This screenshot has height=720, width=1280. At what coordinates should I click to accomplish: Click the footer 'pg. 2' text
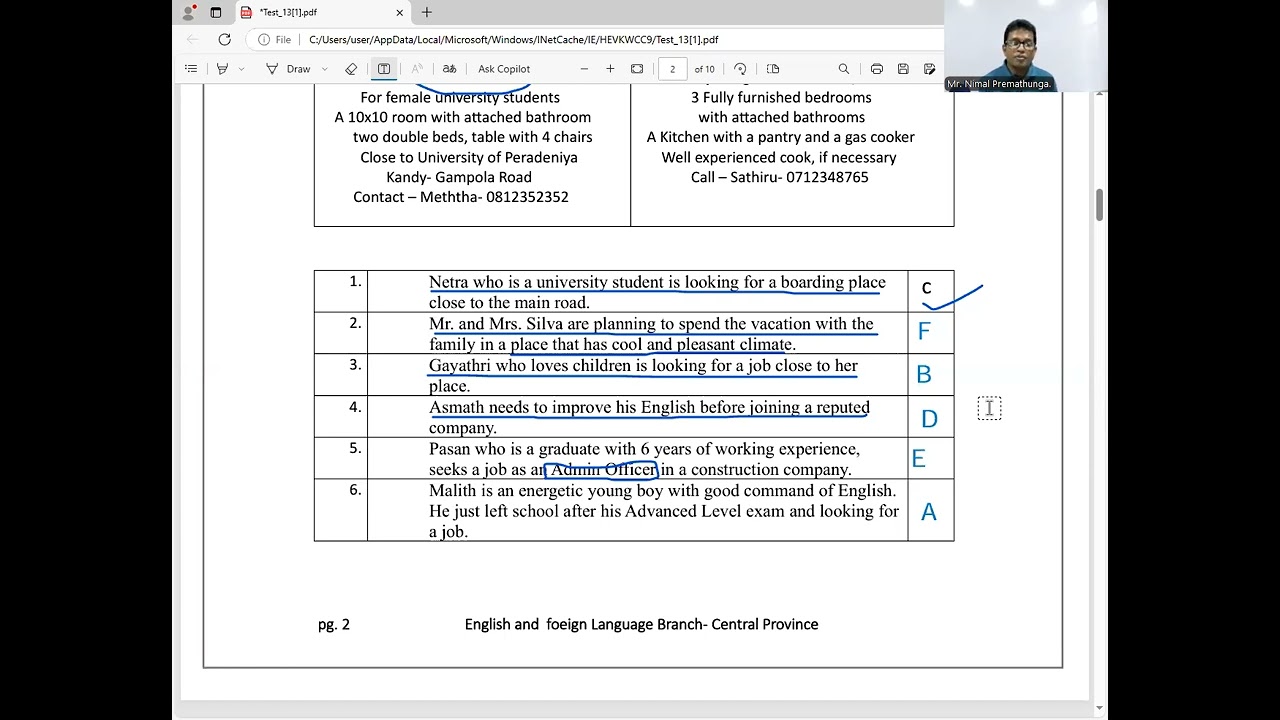click(x=334, y=624)
